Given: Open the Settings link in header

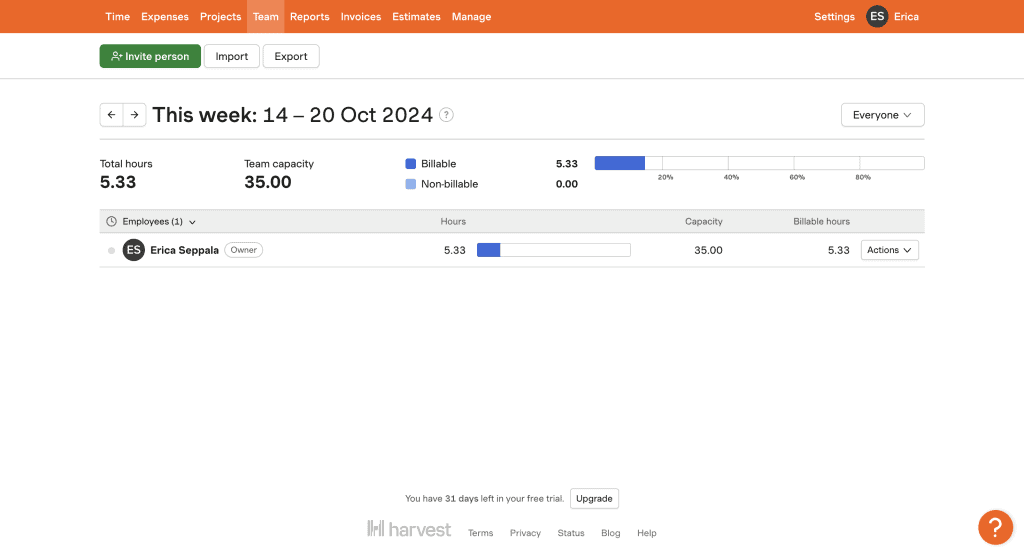Looking at the screenshot, I should point(834,17).
